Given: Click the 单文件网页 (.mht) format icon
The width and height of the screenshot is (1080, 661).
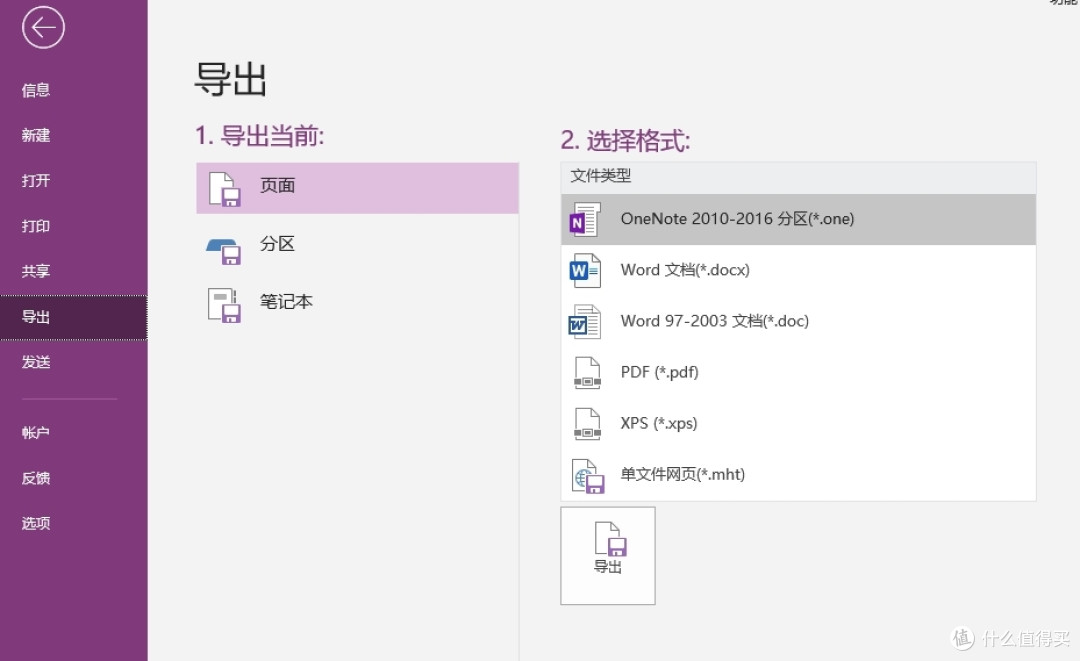Looking at the screenshot, I should click(588, 473).
